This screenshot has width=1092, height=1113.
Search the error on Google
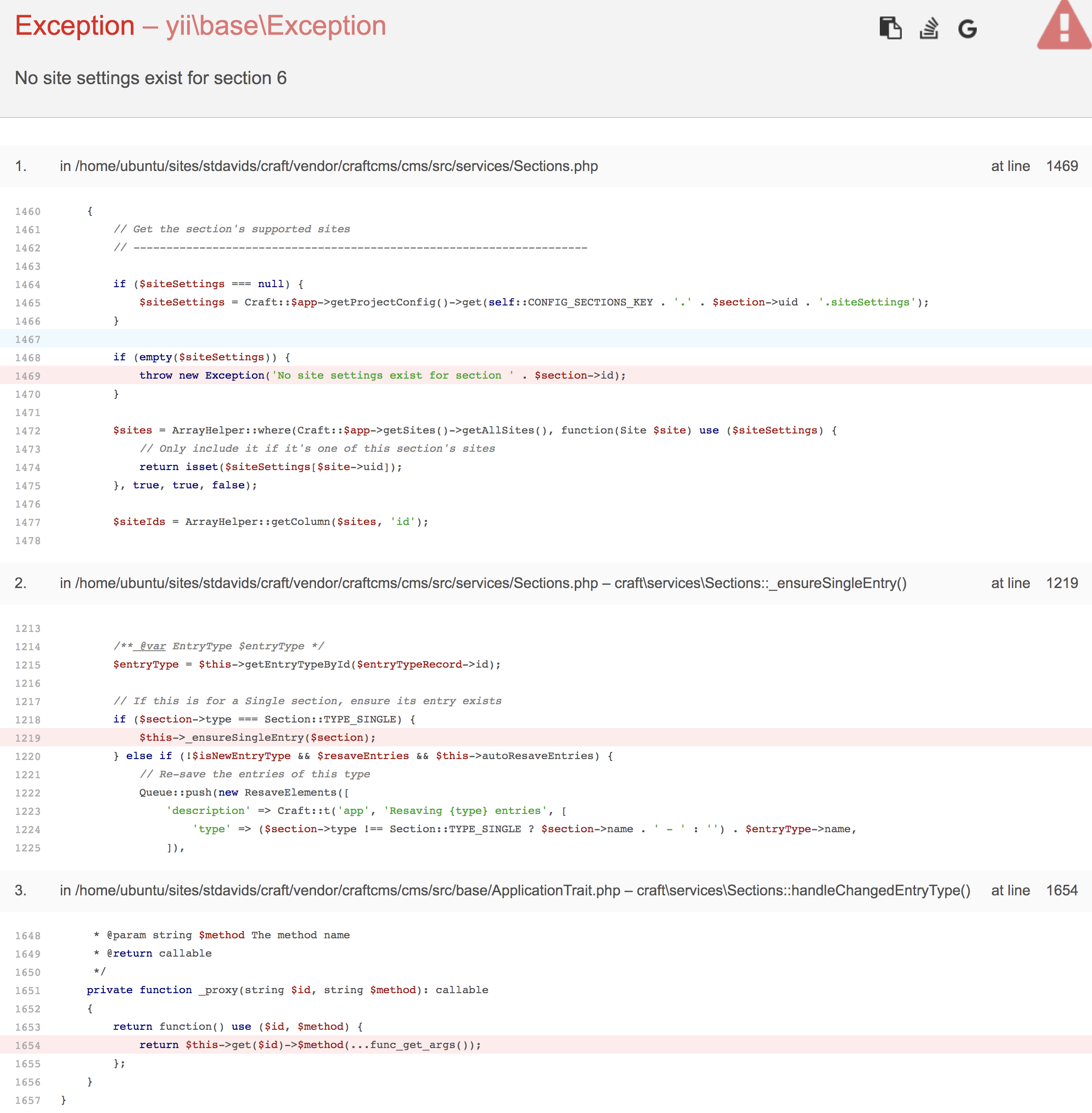[x=967, y=28]
